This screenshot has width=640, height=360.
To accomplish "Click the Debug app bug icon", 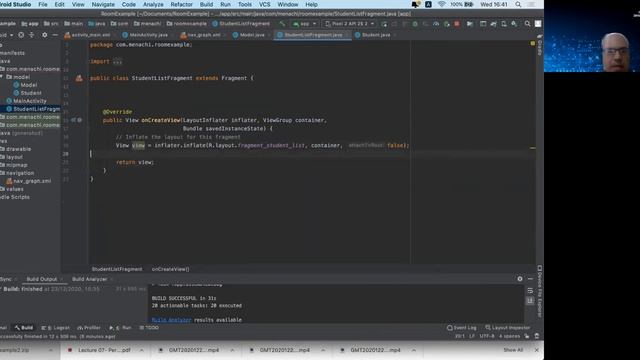I will tap(415, 24).
